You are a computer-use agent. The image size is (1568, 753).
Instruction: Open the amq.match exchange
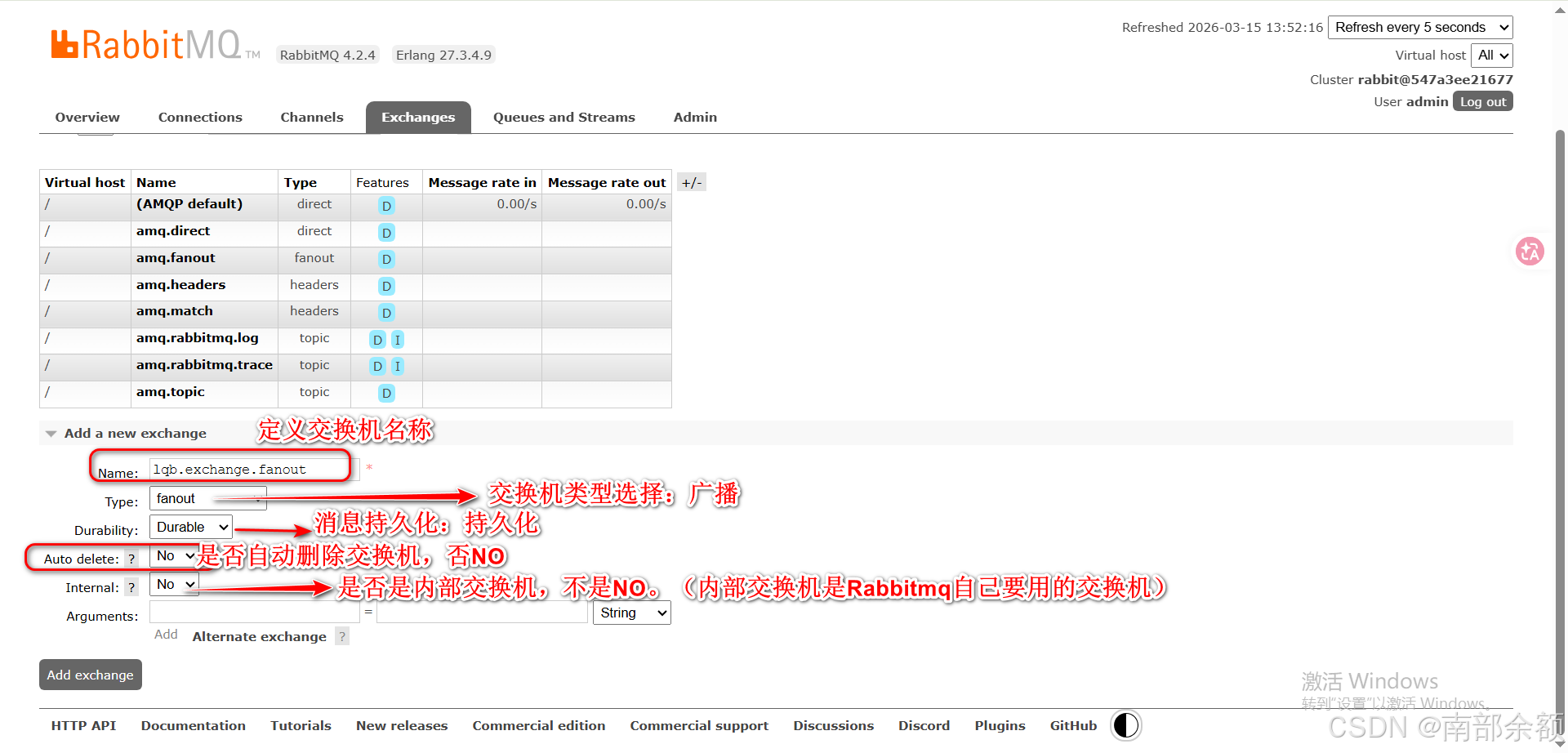(x=175, y=311)
